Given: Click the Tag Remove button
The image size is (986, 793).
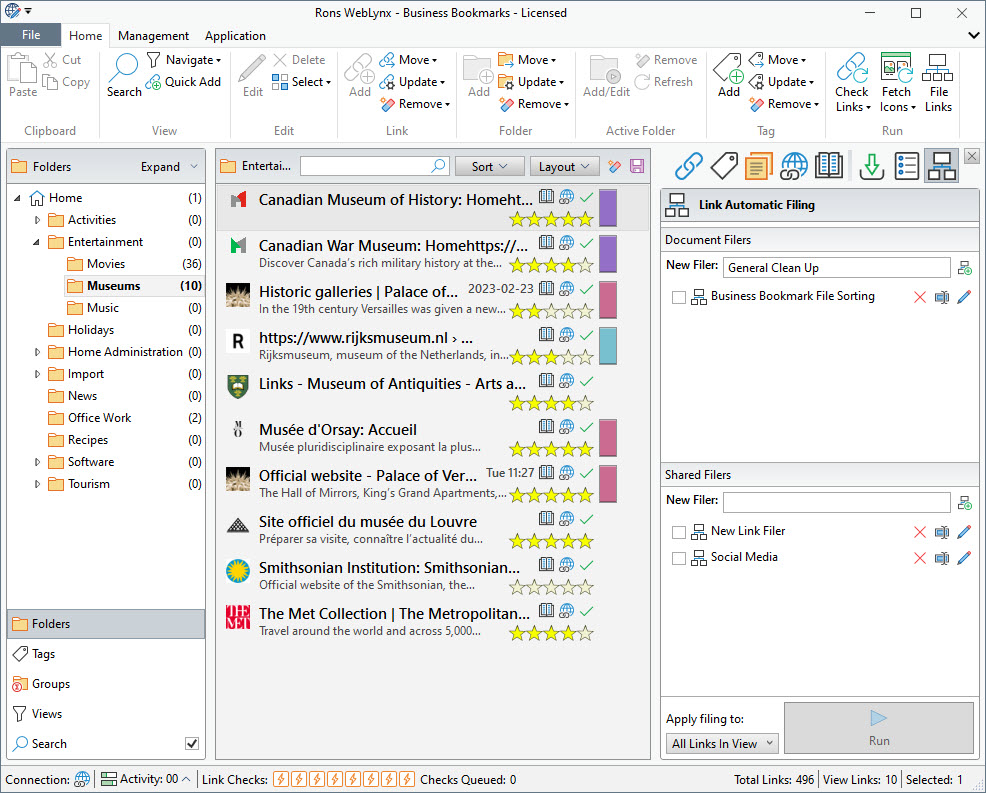Looking at the screenshot, I should 784,104.
